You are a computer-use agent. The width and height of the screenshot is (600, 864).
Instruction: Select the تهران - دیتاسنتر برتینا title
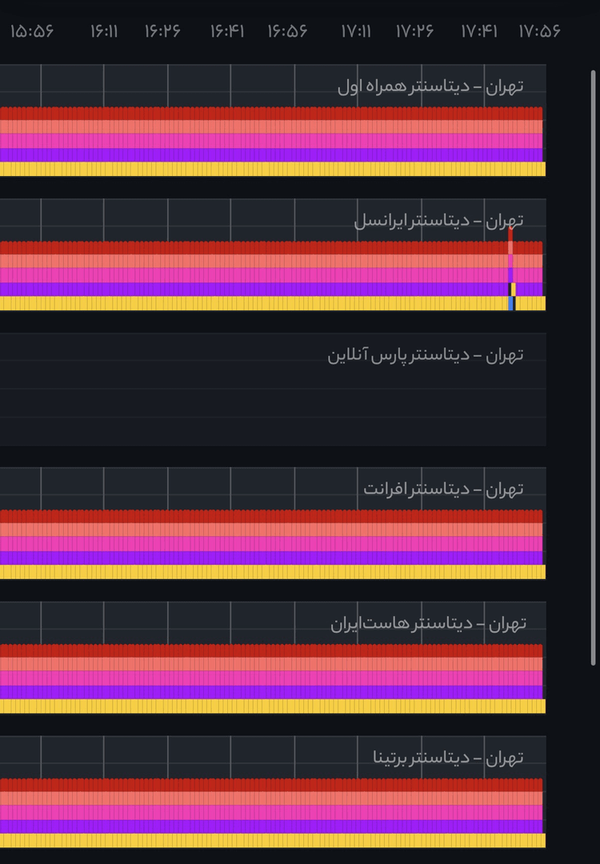[448, 758]
